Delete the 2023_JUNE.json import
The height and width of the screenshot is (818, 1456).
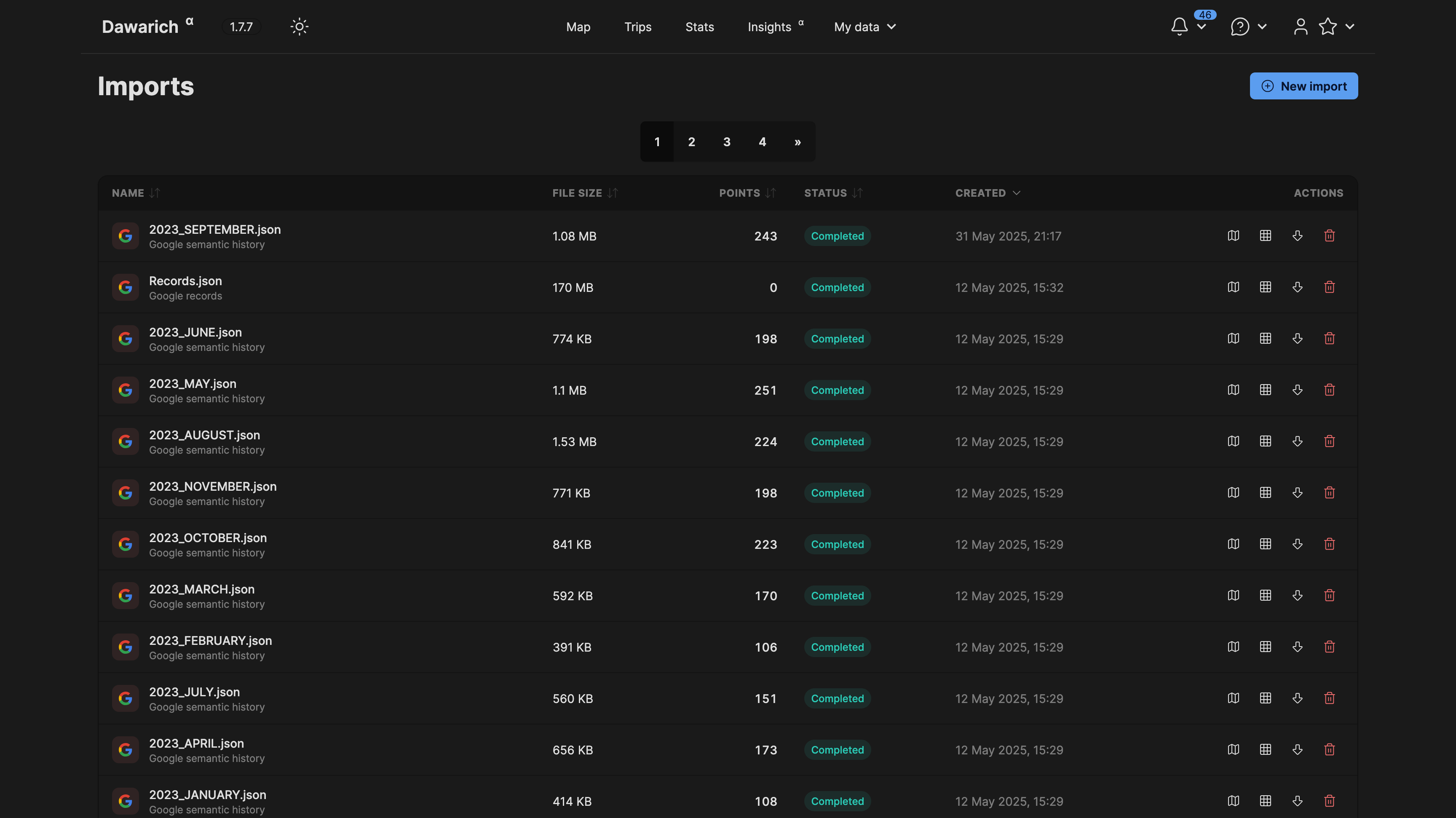point(1329,338)
